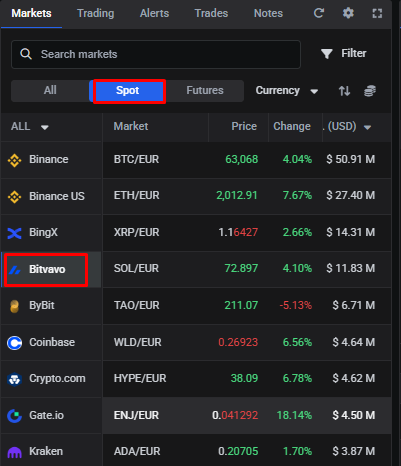The image size is (401, 466).
Task: Click the $ 50.91 M volume value
Action: pyautogui.click(x=351, y=159)
